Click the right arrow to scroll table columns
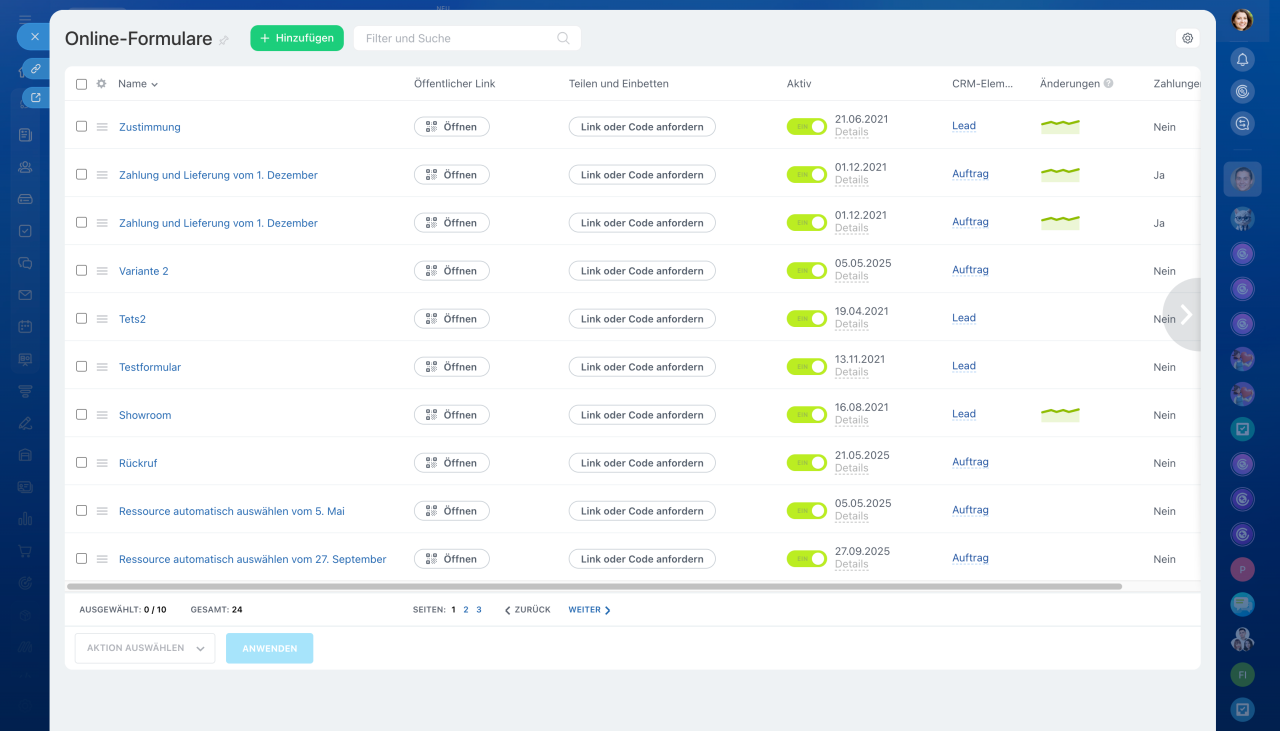The height and width of the screenshot is (731, 1280). point(1185,315)
